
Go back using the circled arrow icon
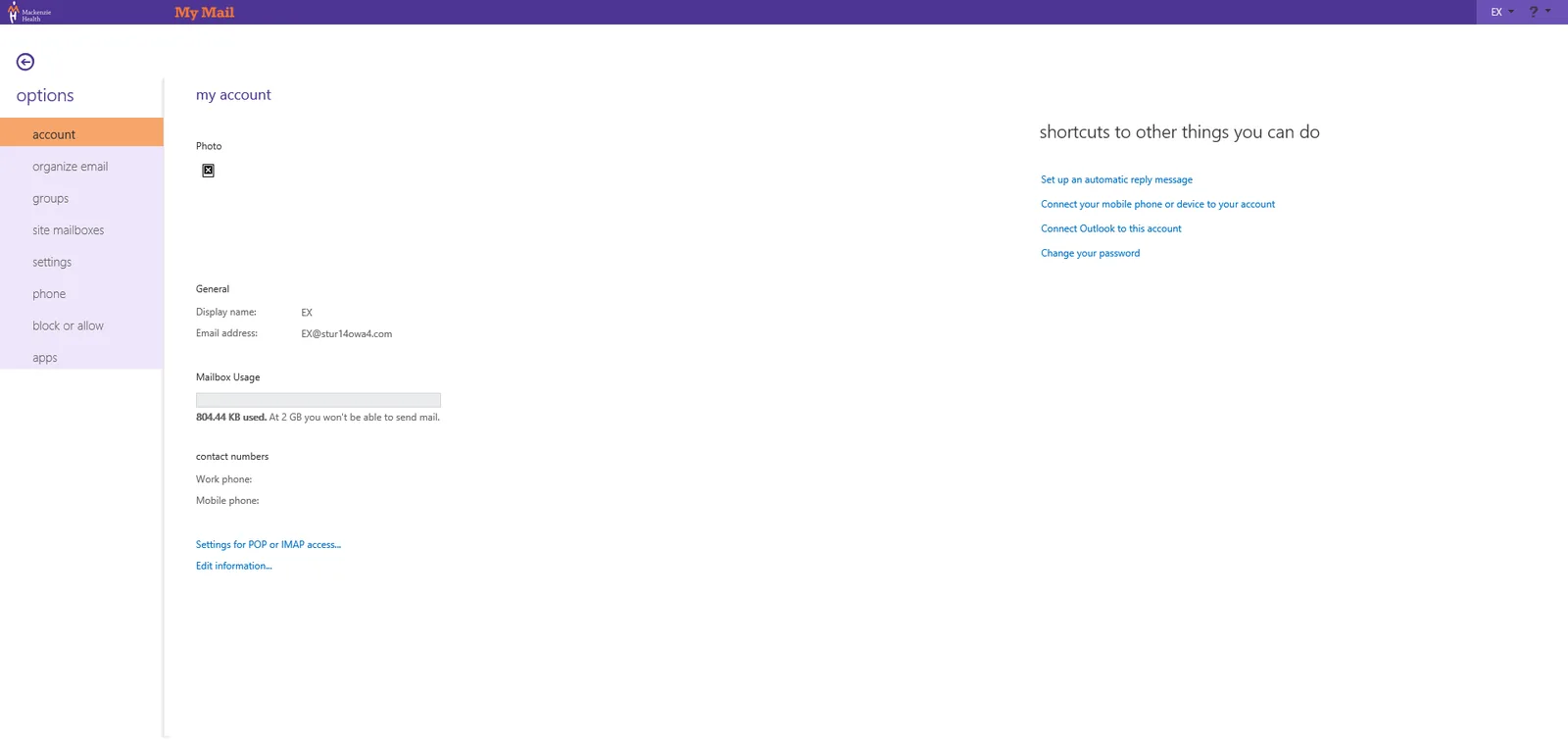coord(25,62)
